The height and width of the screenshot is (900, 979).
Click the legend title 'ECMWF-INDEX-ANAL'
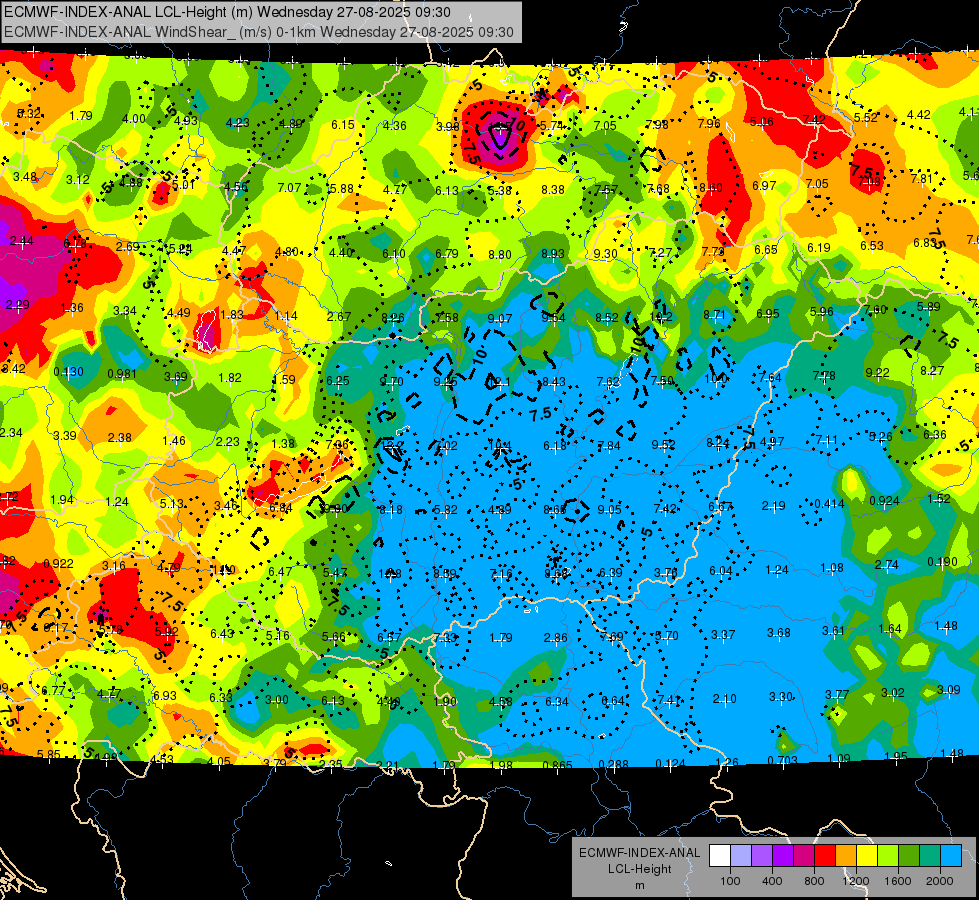click(639, 853)
